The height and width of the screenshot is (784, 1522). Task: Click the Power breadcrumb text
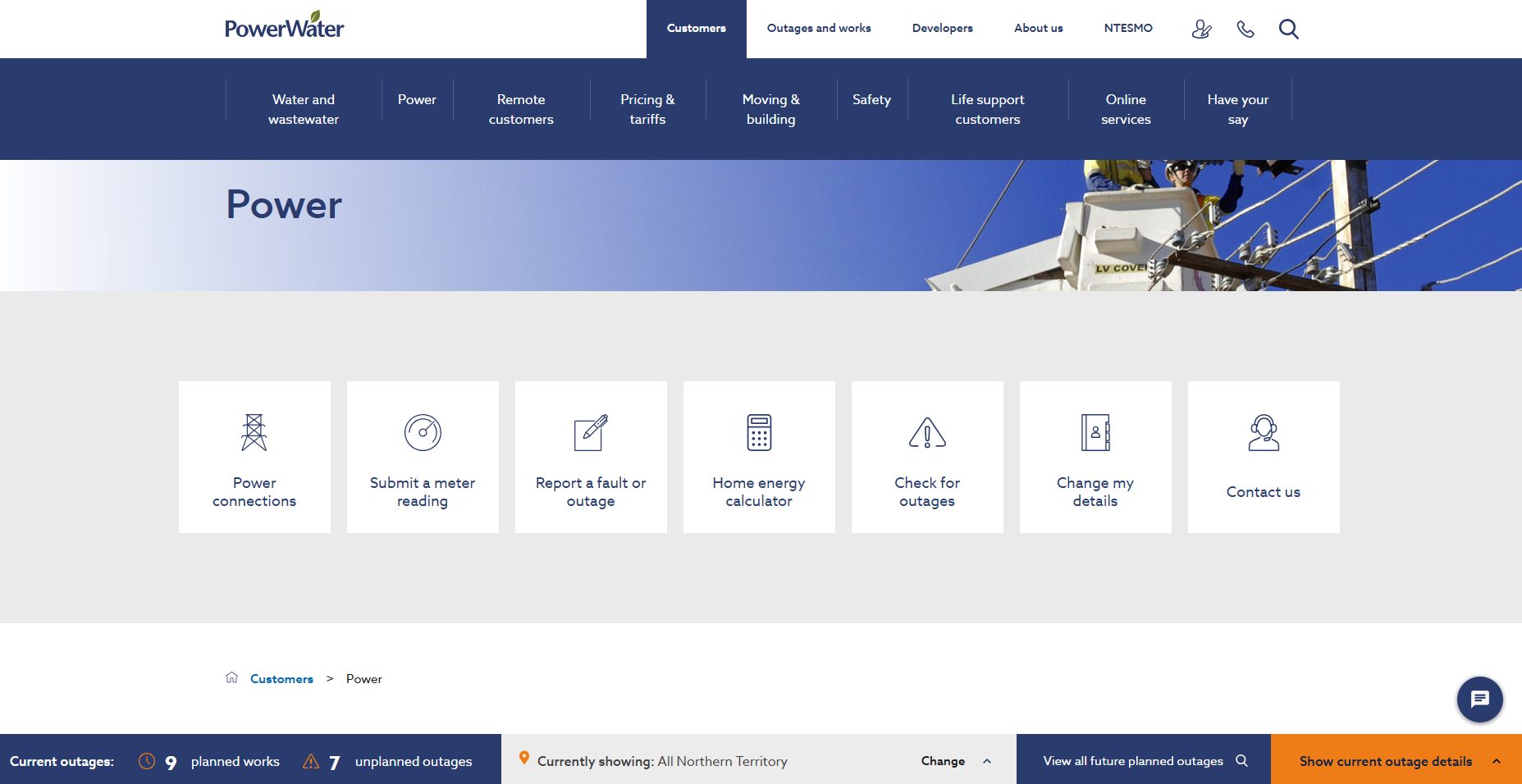pyautogui.click(x=364, y=679)
